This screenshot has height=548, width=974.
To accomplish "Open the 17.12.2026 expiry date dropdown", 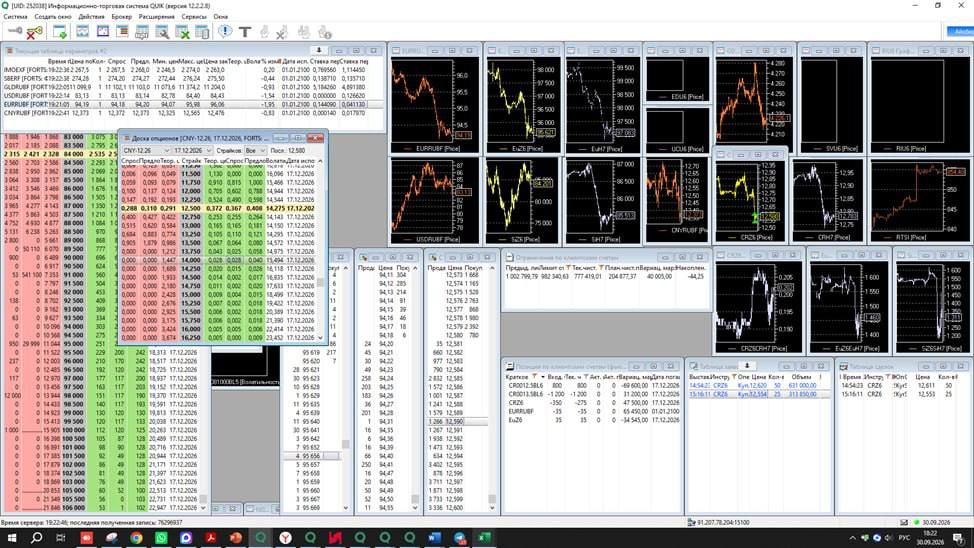I will pyautogui.click(x=192, y=150).
